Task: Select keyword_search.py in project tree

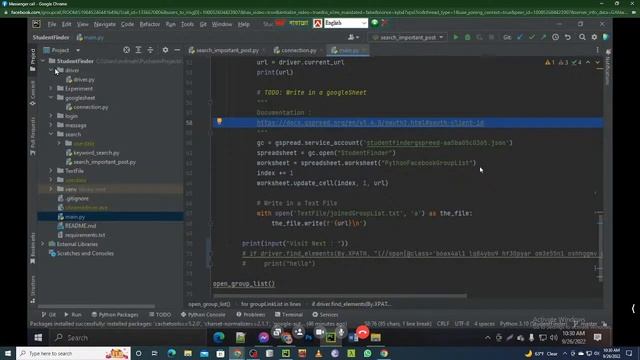Action: (x=96, y=153)
